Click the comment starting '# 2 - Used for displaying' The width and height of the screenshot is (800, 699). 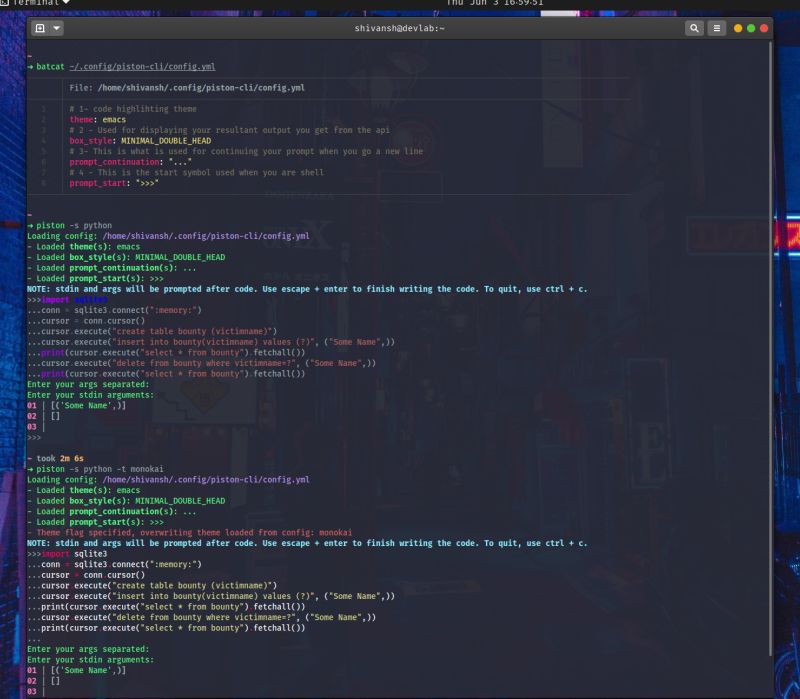[x=230, y=130]
